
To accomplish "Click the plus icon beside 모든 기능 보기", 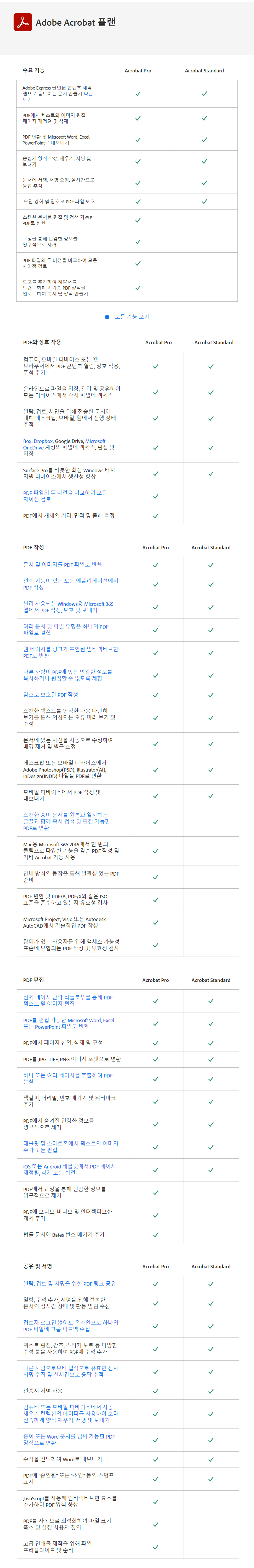I will click(107, 316).
